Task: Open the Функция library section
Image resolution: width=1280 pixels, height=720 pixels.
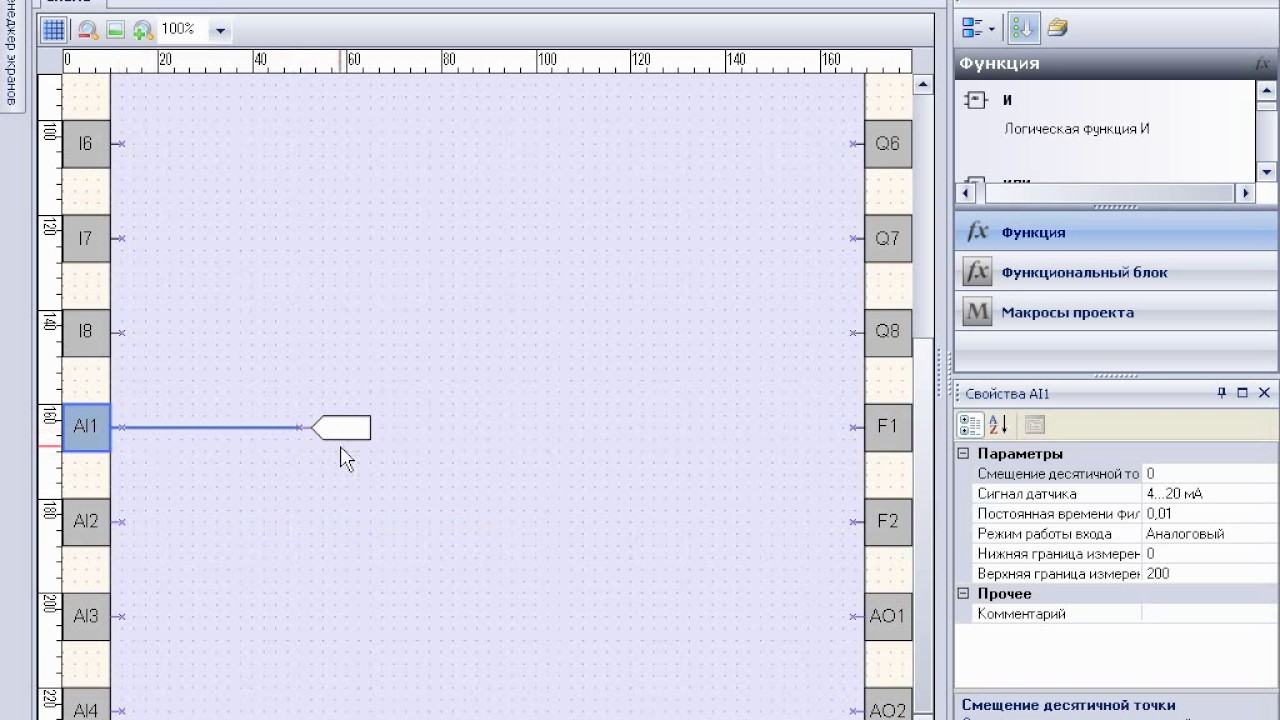Action: coord(1116,232)
